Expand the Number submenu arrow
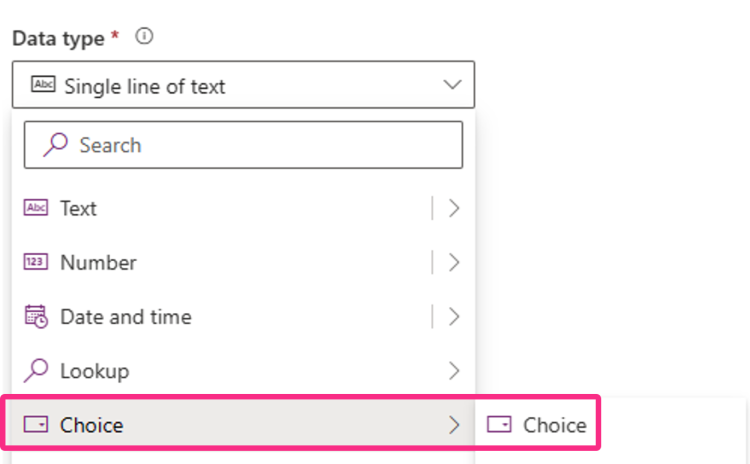Viewport: 750px width, 464px height. tap(454, 262)
